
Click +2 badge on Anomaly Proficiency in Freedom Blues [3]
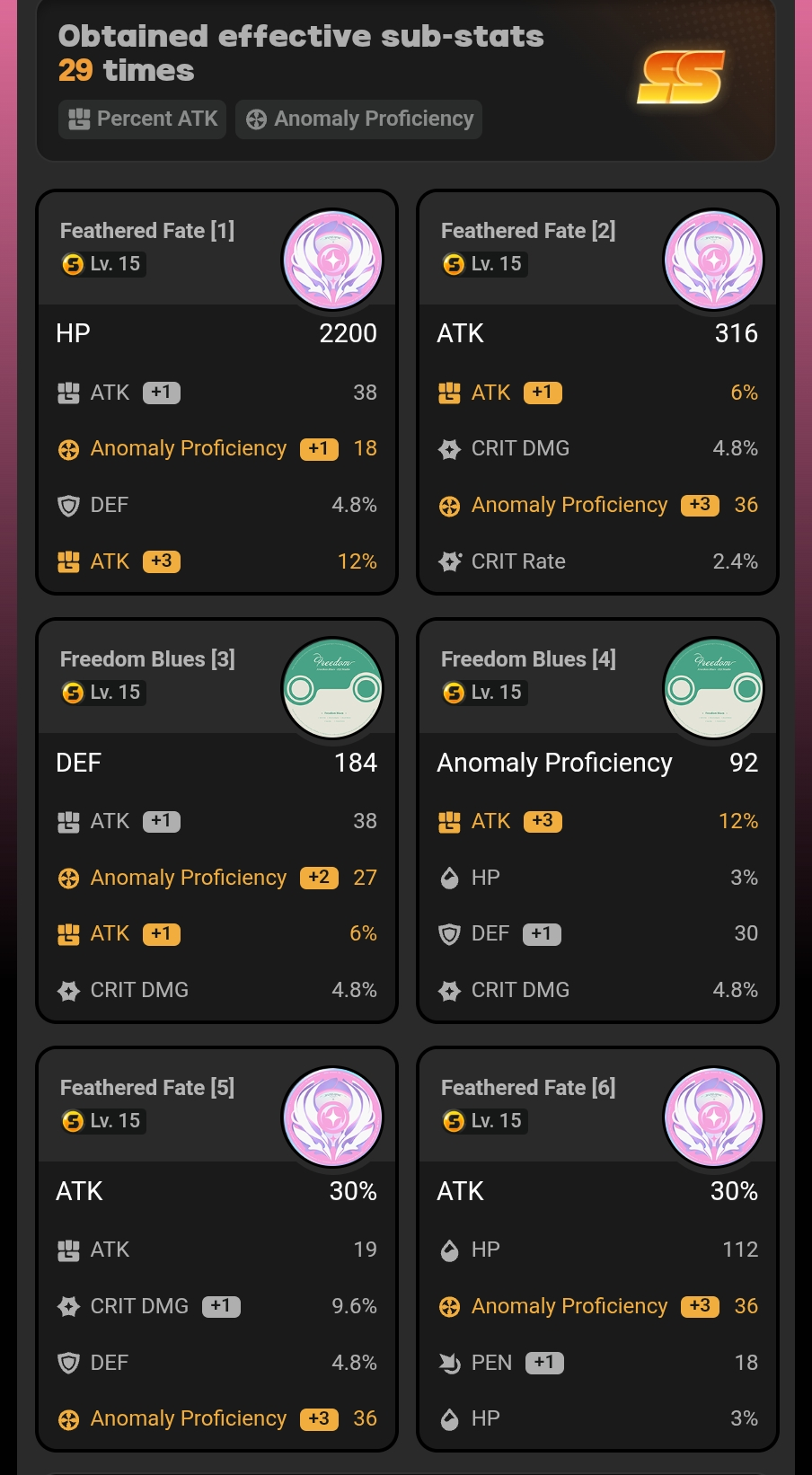(319, 878)
